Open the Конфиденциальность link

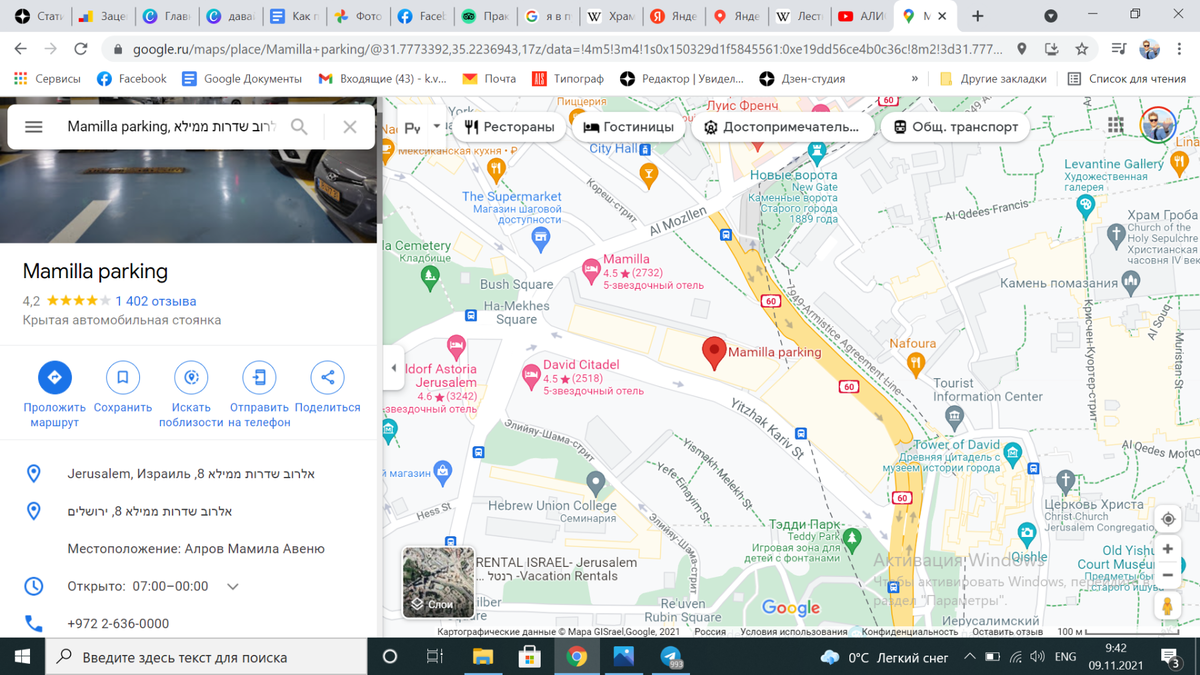[x=910, y=632]
